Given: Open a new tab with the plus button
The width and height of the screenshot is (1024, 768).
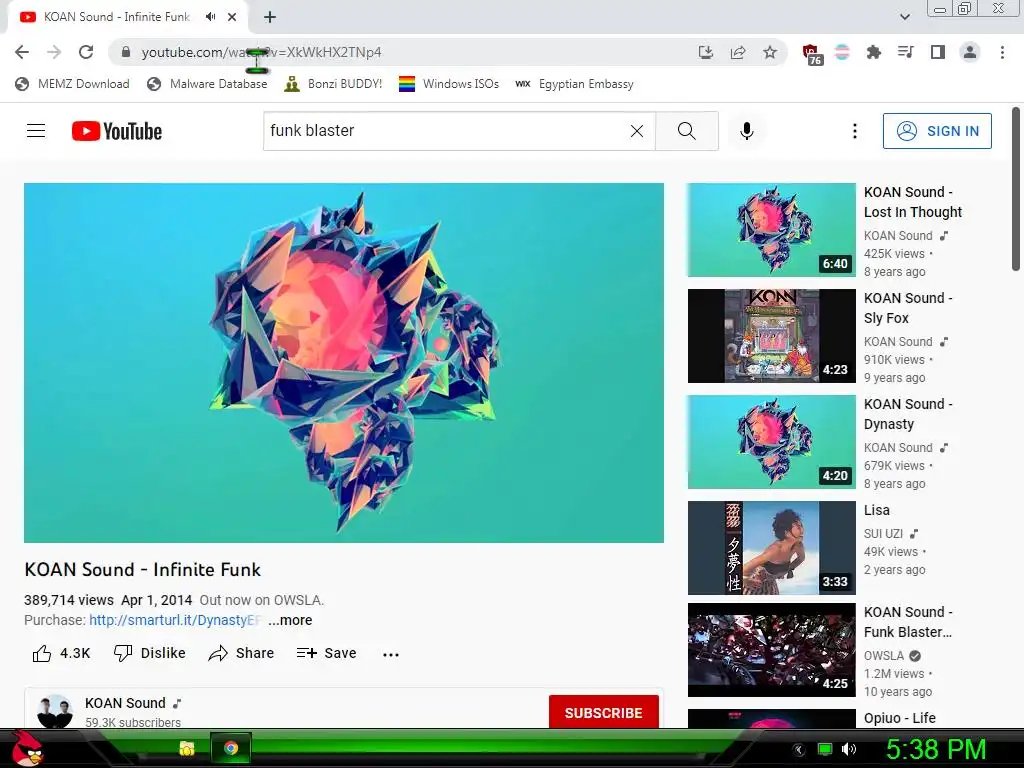Looking at the screenshot, I should pyautogui.click(x=270, y=17).
